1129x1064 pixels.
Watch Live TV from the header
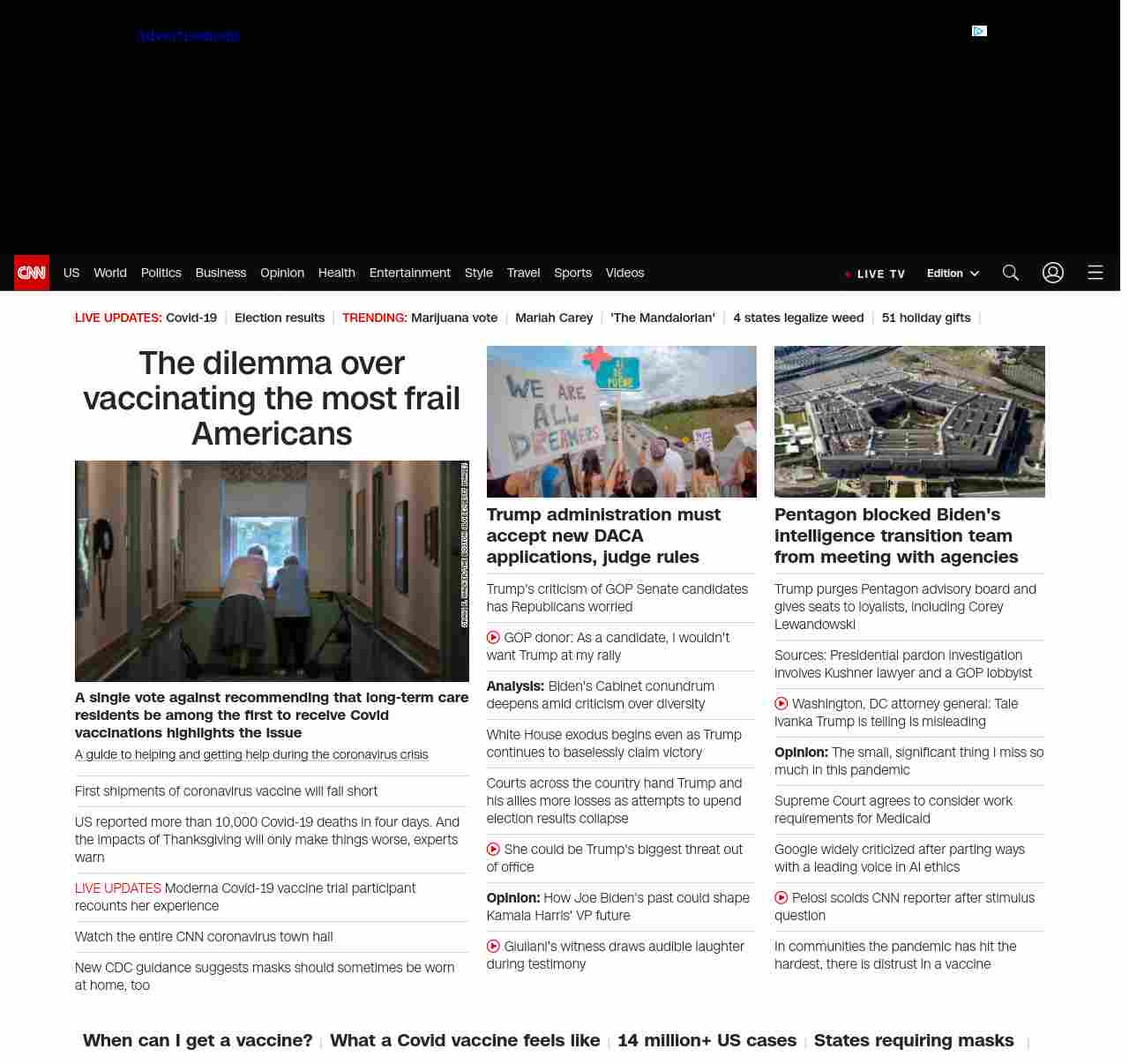pyautogui.click(x=876, y=273)
